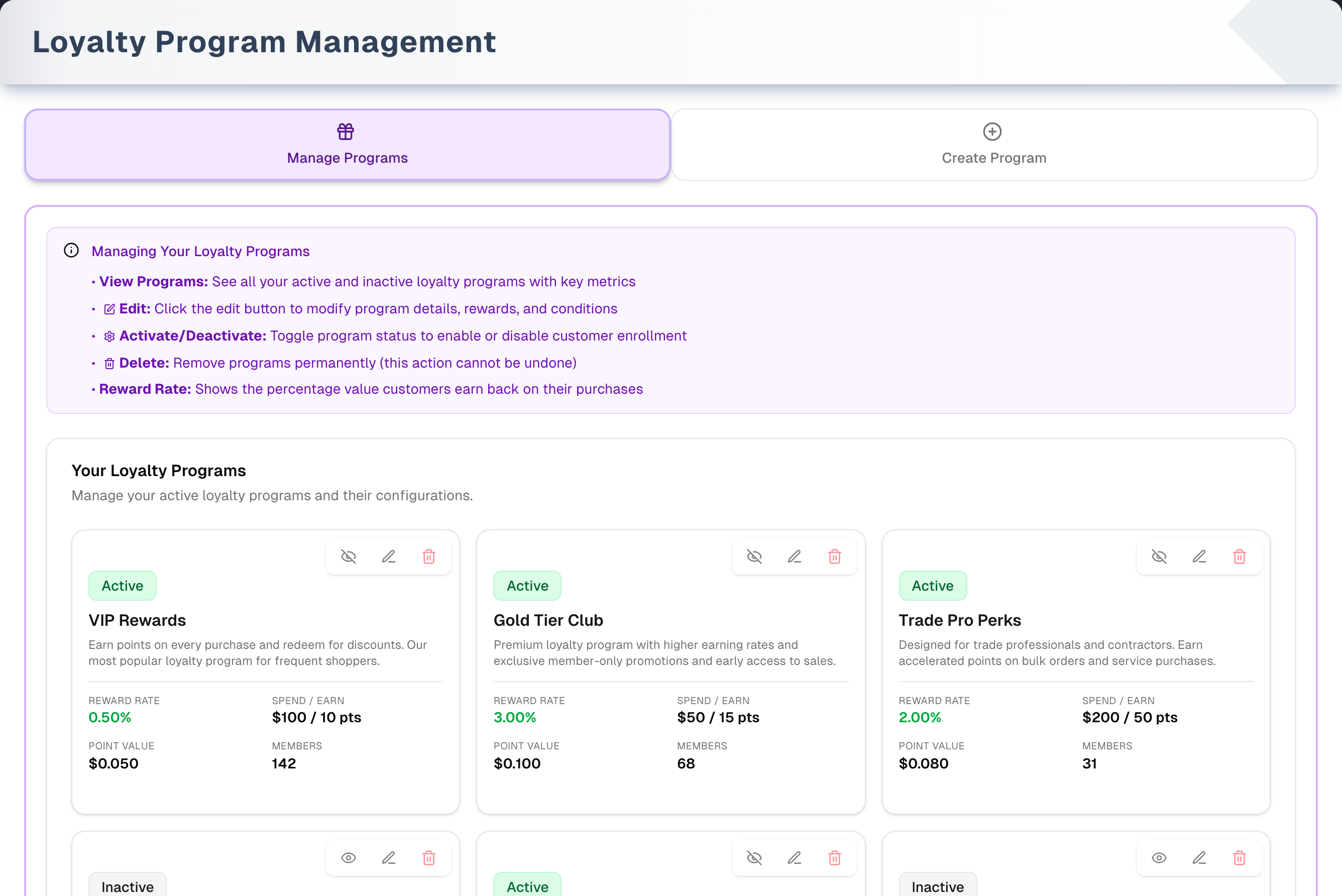Viewport: 1342px width, 896px height.
Task: Click the 68 members count
Action: pyautogui.click(x=686, y=763)
